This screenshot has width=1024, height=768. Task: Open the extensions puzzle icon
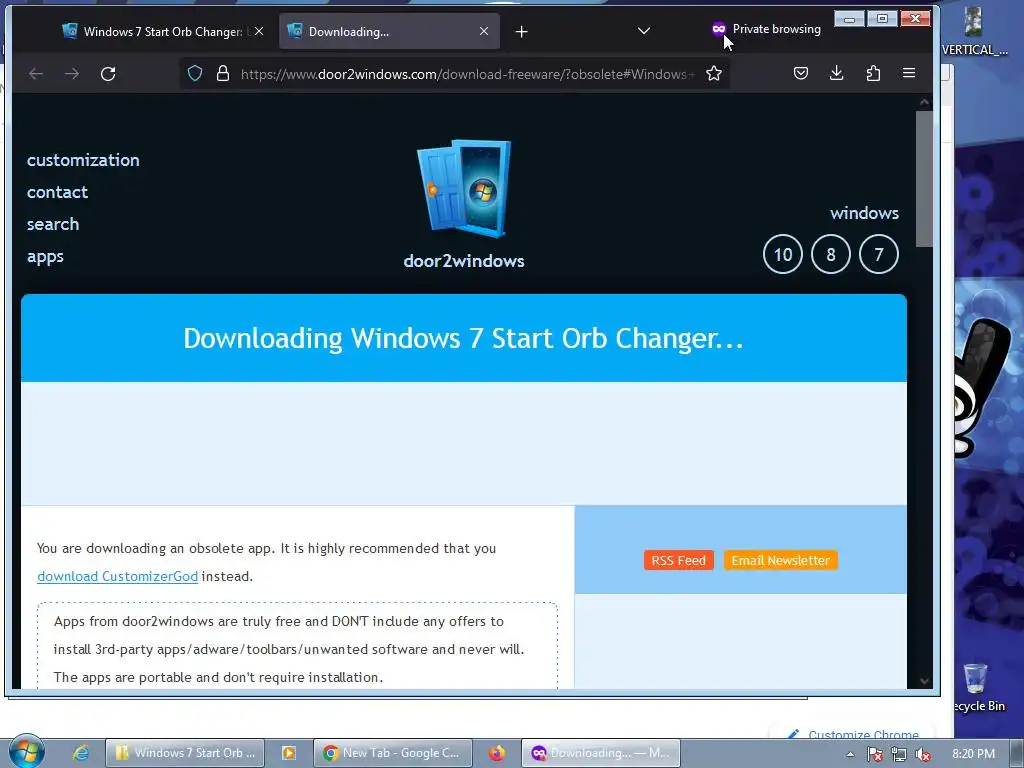(873, 73)
